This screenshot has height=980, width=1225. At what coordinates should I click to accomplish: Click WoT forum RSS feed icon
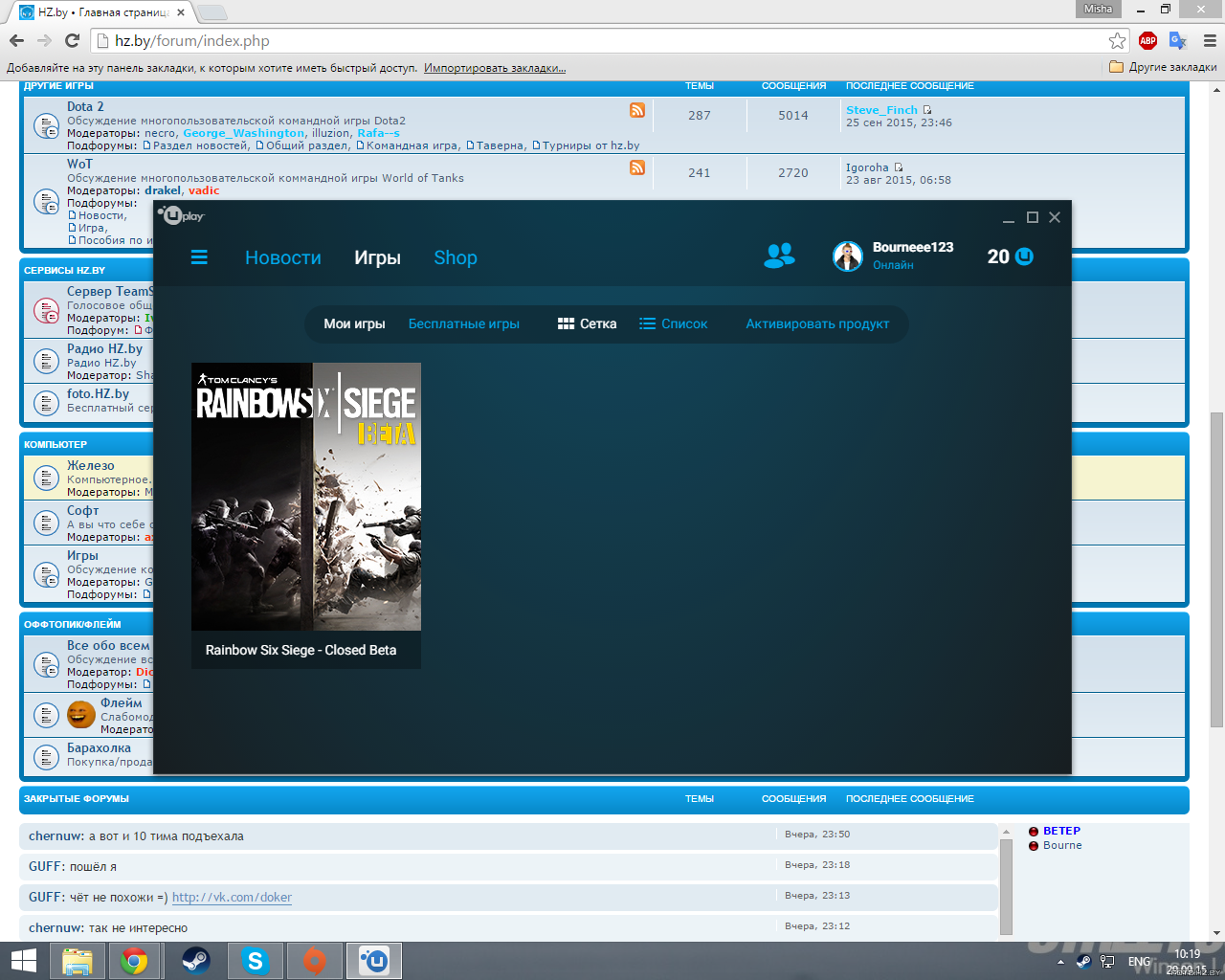[x=637, y=167]
